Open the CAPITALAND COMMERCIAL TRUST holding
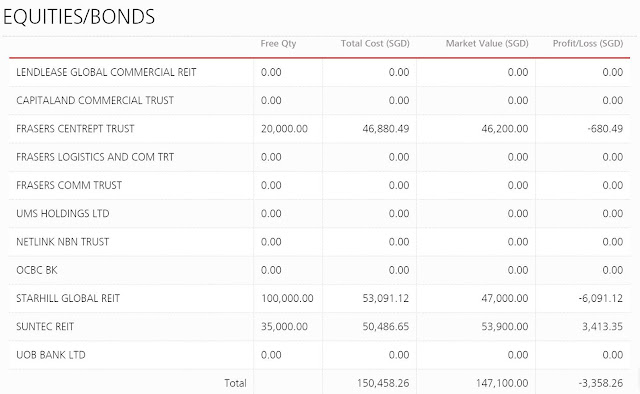The width and height of the screenshot is (640, 394). tap(95, 100)
